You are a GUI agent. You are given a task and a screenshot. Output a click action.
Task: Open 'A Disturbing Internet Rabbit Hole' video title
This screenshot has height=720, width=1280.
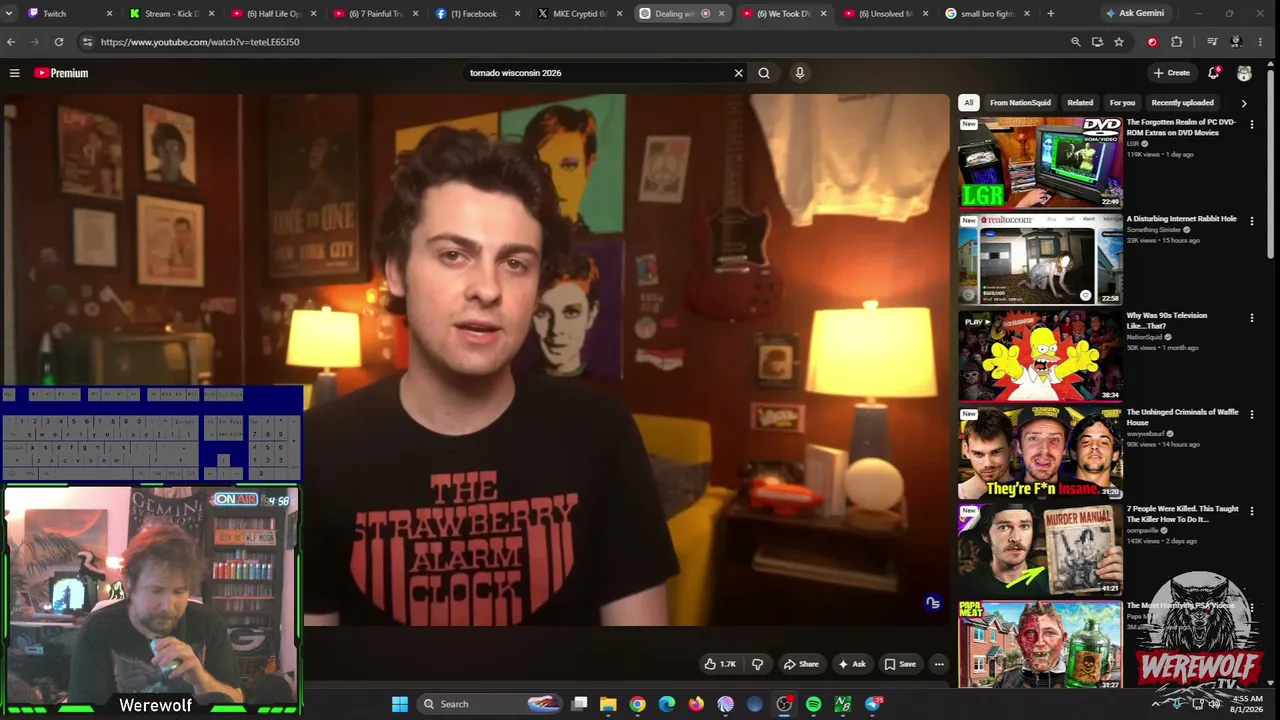1181,219
